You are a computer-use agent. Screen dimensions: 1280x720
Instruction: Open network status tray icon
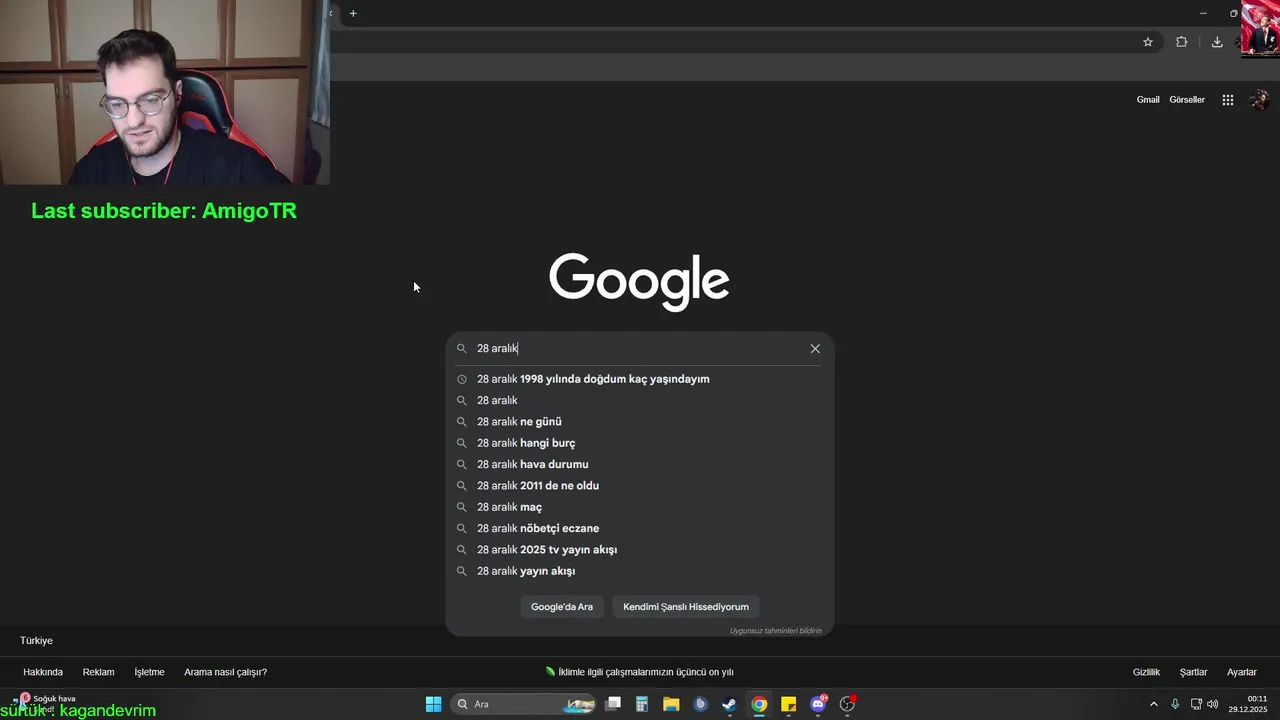(1196, 704)
